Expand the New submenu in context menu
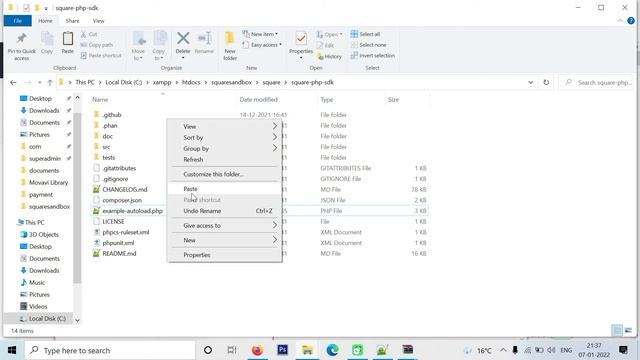Screen dimensions: 640x360 point(275,240)
